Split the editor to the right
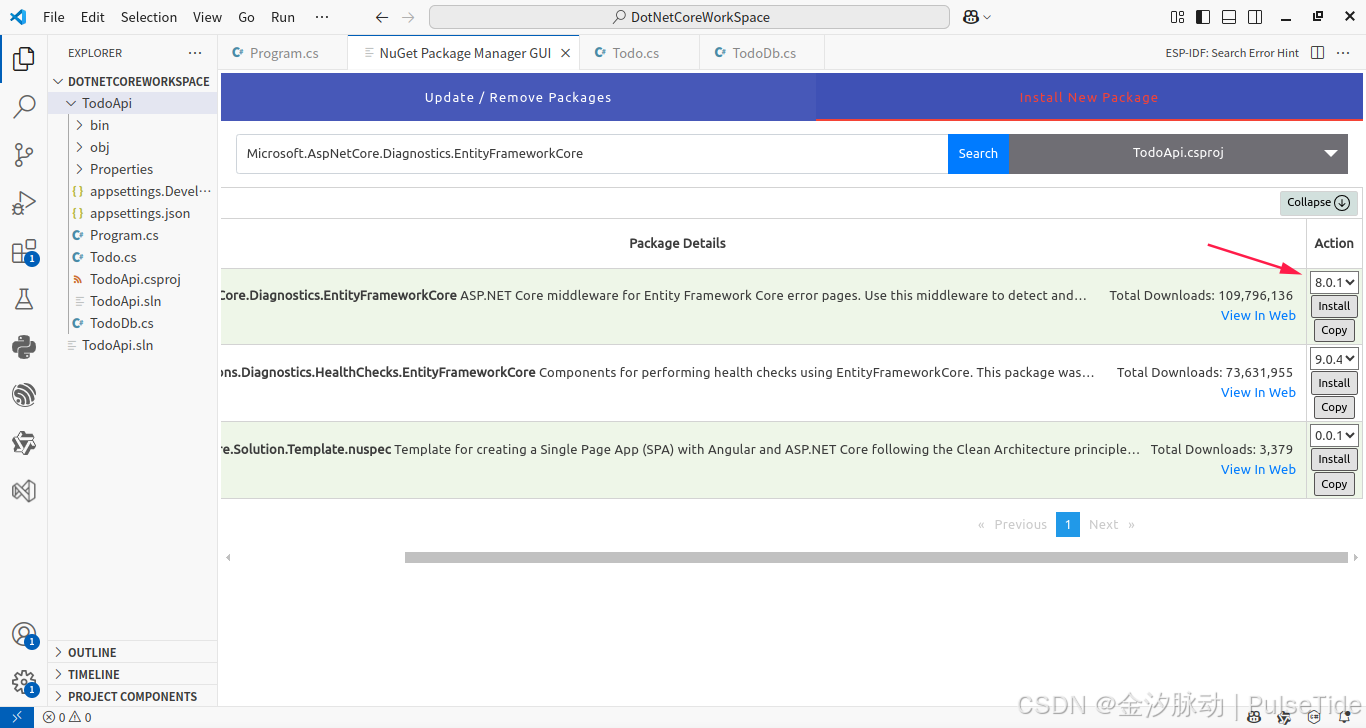 click(1318, 53)
